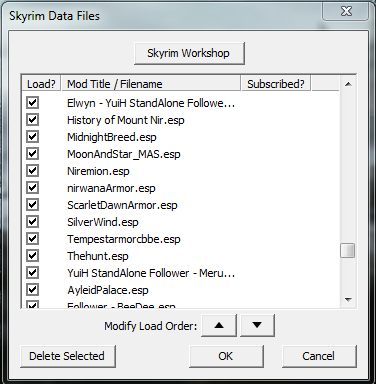This screenshot has height=384, width=376.
Task: Select MidnightBreed.esp in the list
Action: pyautogui.click(x=112, y=137)
